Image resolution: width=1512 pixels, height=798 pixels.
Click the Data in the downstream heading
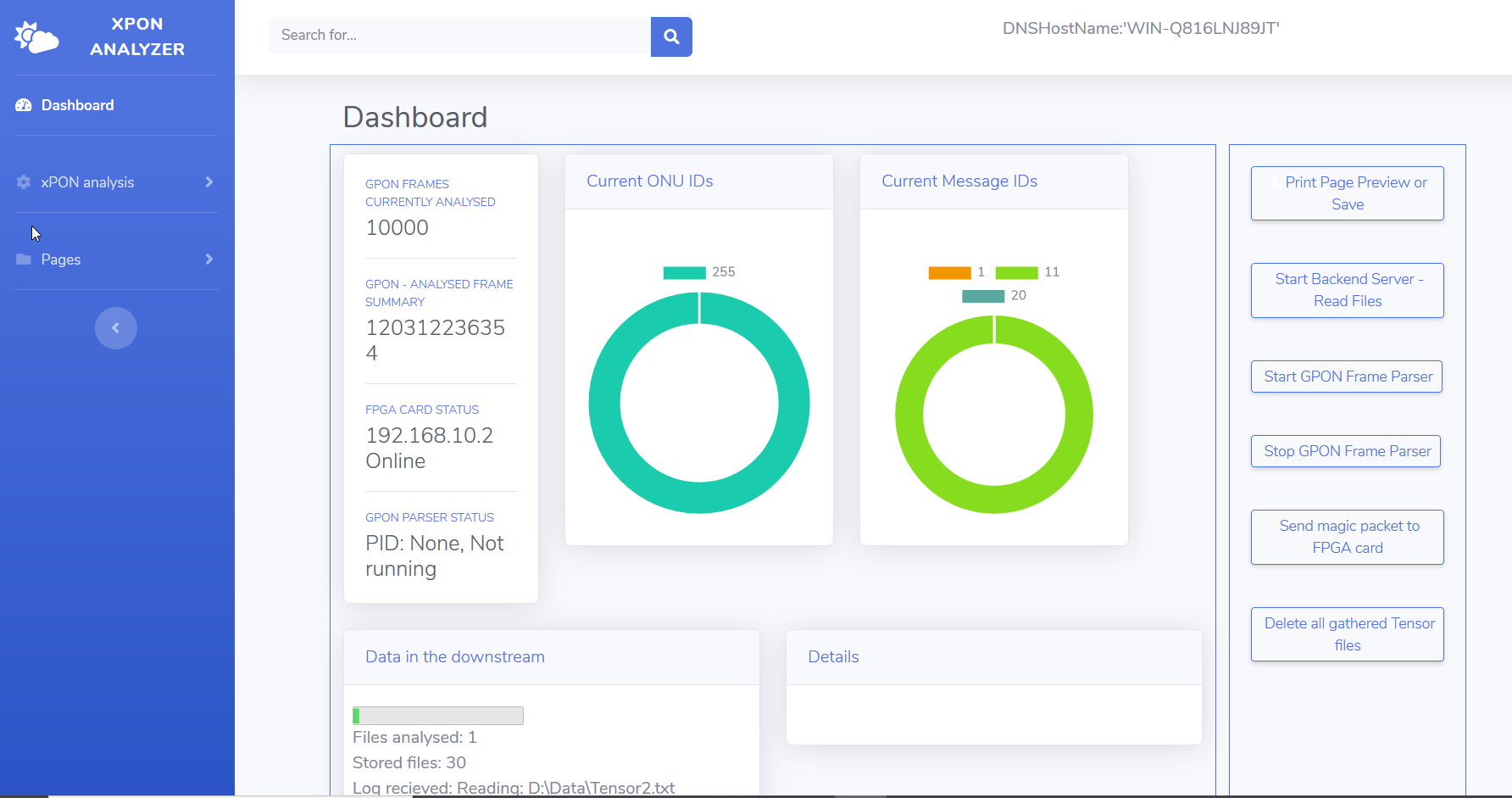point(455,657)
